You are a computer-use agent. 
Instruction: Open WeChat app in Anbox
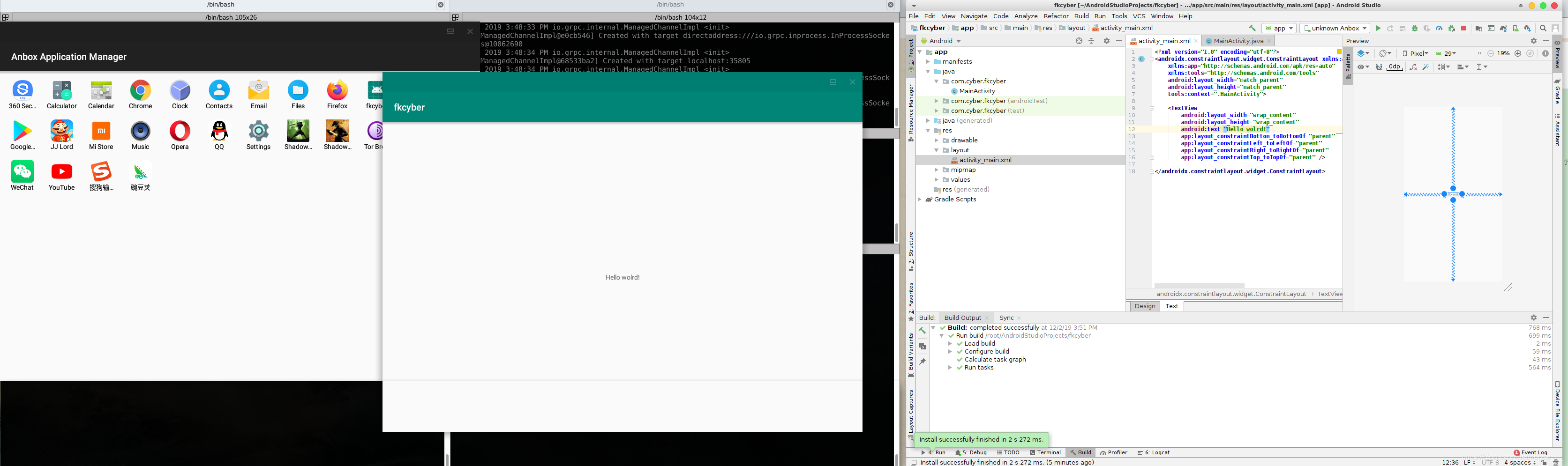[x=23, y=177]
